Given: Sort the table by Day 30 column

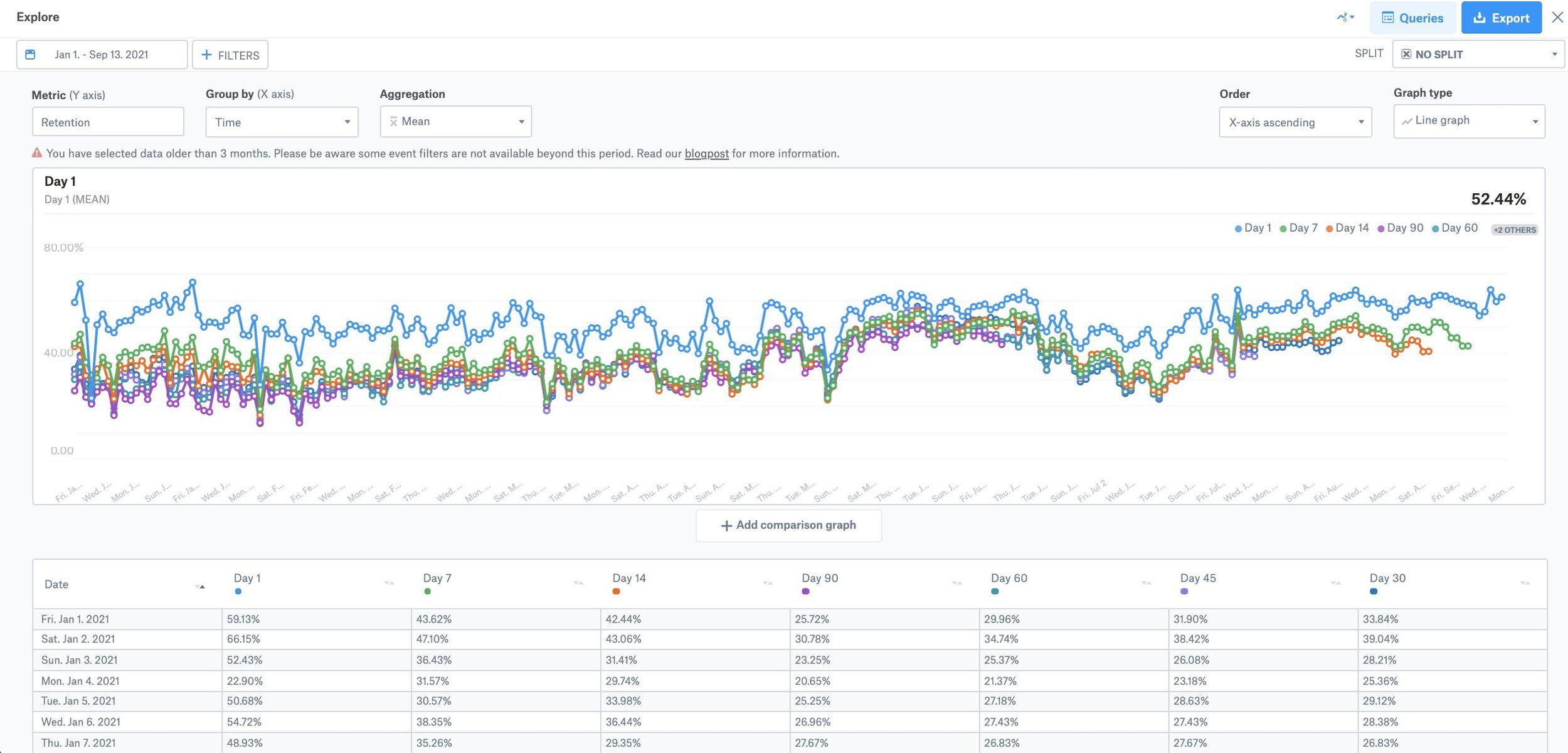Looking at the screenshot, I should click(x=1525, y=583).
